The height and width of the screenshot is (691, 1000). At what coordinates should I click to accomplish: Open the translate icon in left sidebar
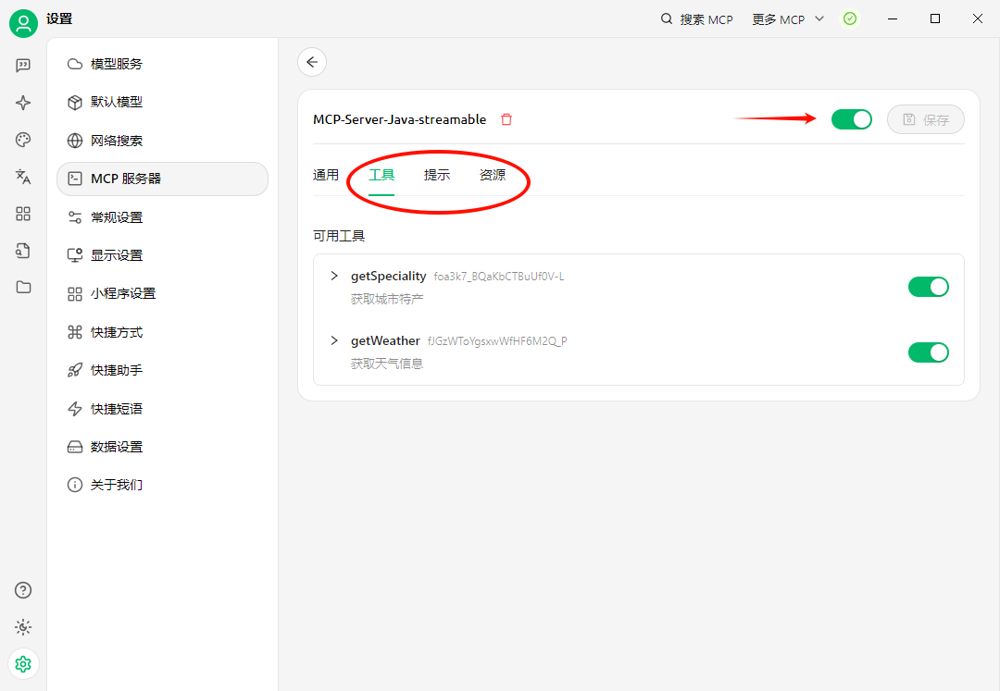coord(23,176)
